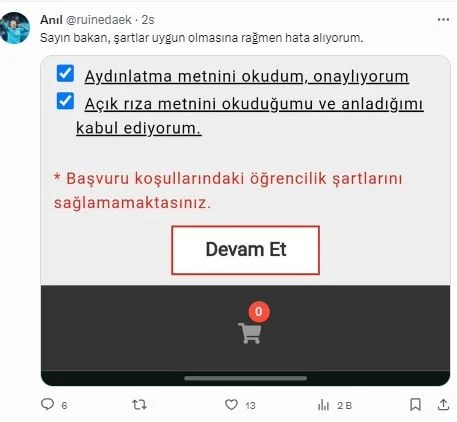This screenshot has height=422, width=457.
Task: Click the retweet icon
Action: (139, 405)
